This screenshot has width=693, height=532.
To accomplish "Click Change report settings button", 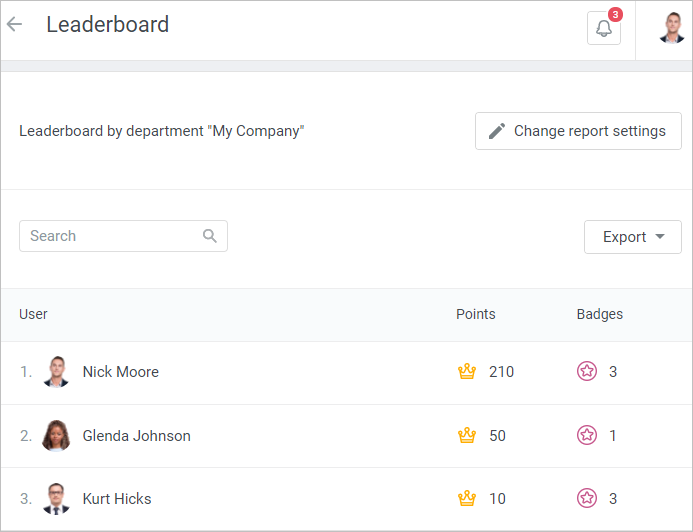I will [578, 131].
